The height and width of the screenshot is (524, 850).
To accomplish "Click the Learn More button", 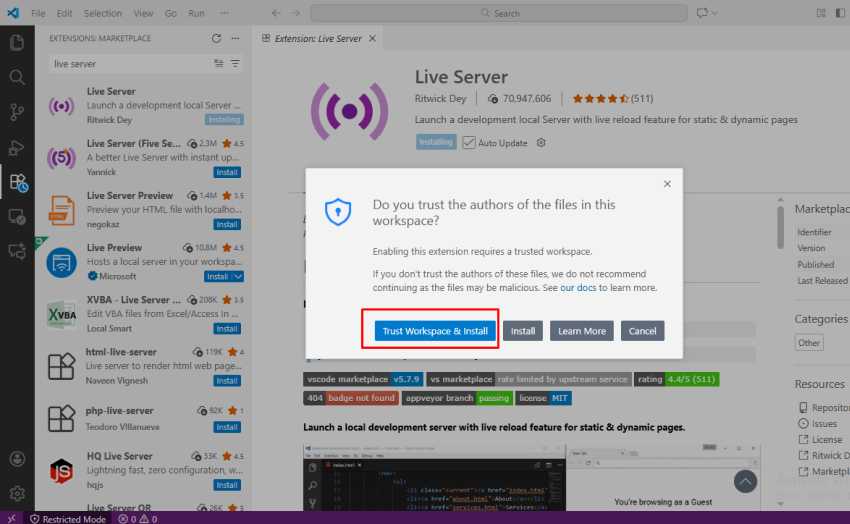I will [582, 331].
